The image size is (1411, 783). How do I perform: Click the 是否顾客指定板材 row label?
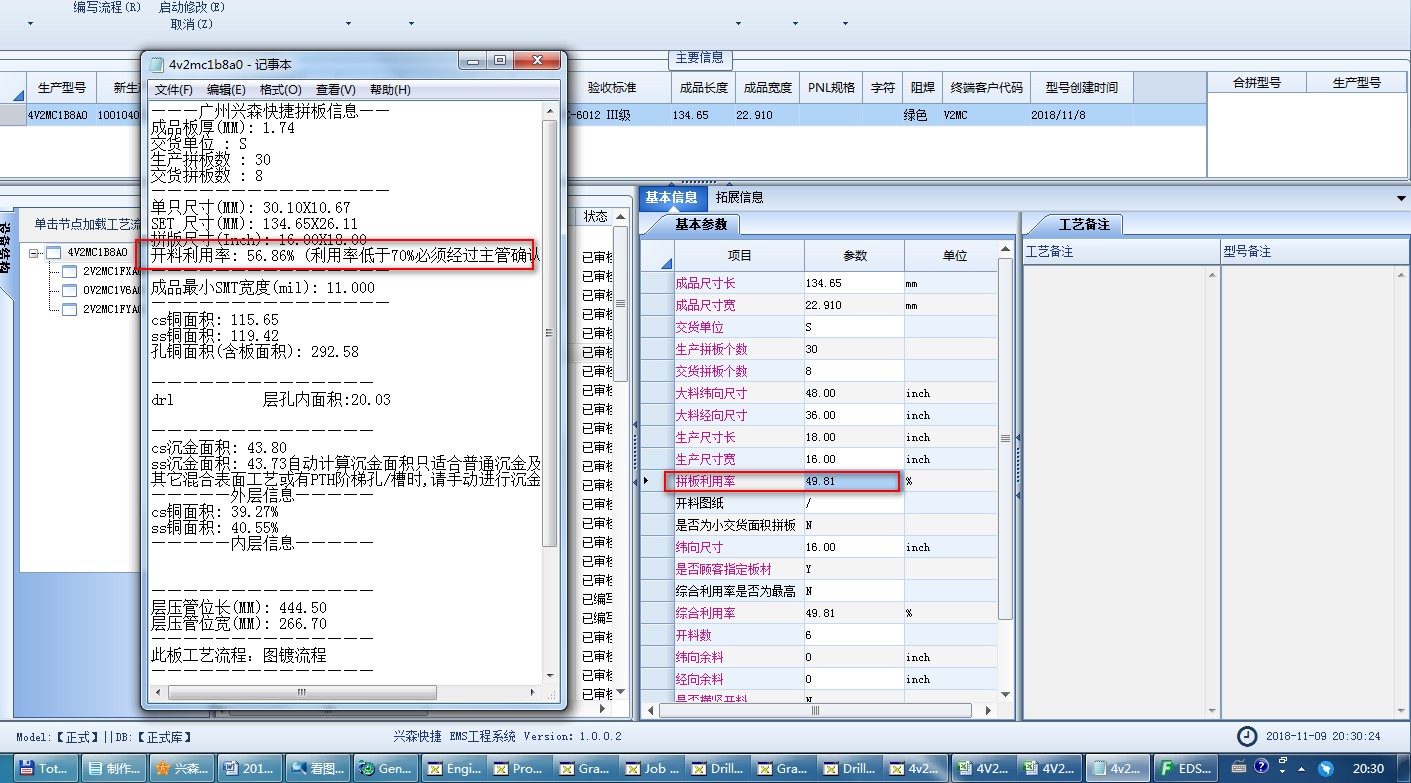point(738,569)
